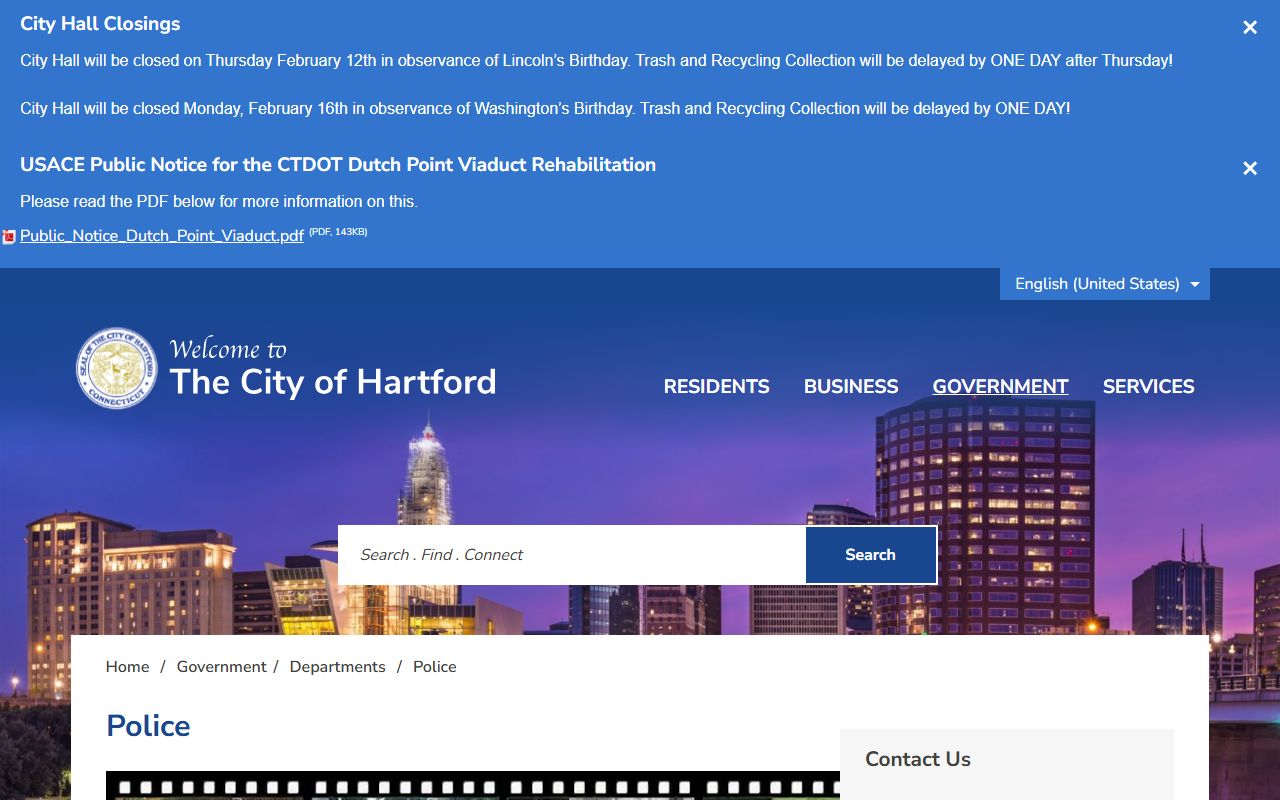The image size is (1280, 800).
Task: Click the caret arrow beside the language name
Action: click(1194, 285)
